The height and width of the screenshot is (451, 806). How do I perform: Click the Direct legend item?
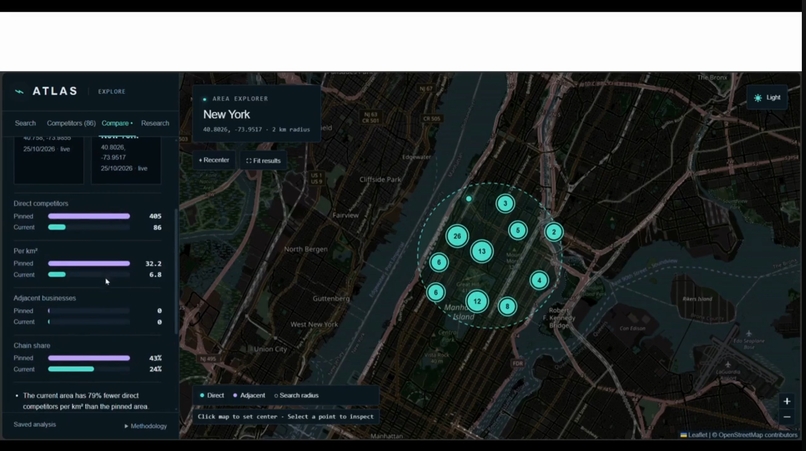point(212,395)
